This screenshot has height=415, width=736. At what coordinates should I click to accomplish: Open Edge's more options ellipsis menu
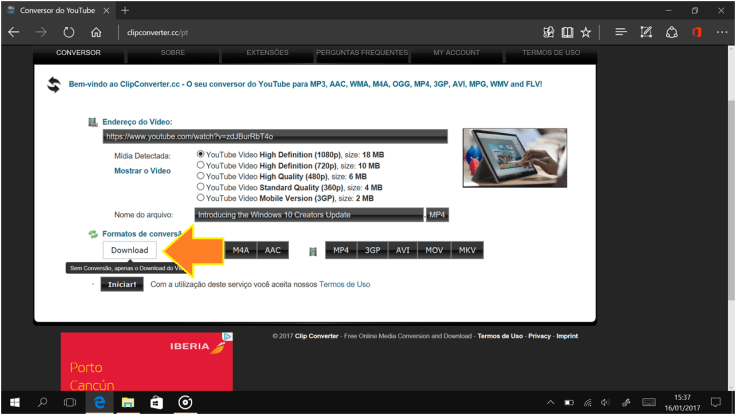coord(721,32)
